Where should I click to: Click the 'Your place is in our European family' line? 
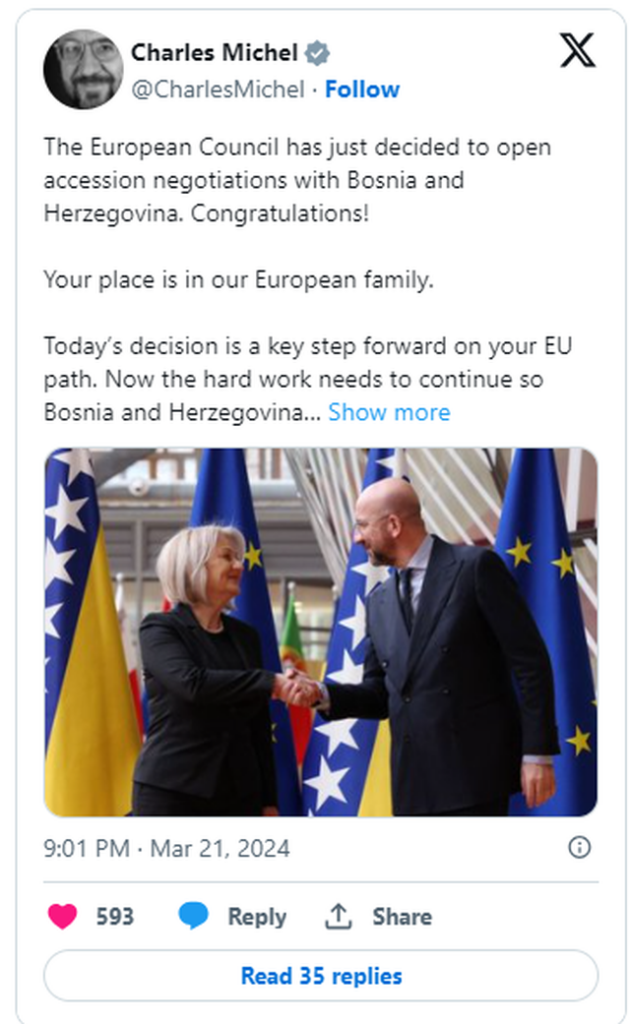pos(238,280)
